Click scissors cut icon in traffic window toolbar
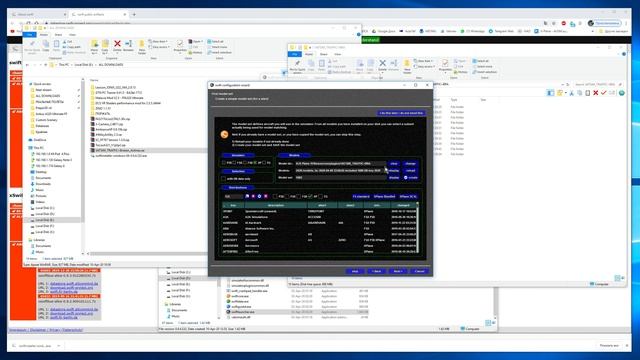 tap(571, 93)
